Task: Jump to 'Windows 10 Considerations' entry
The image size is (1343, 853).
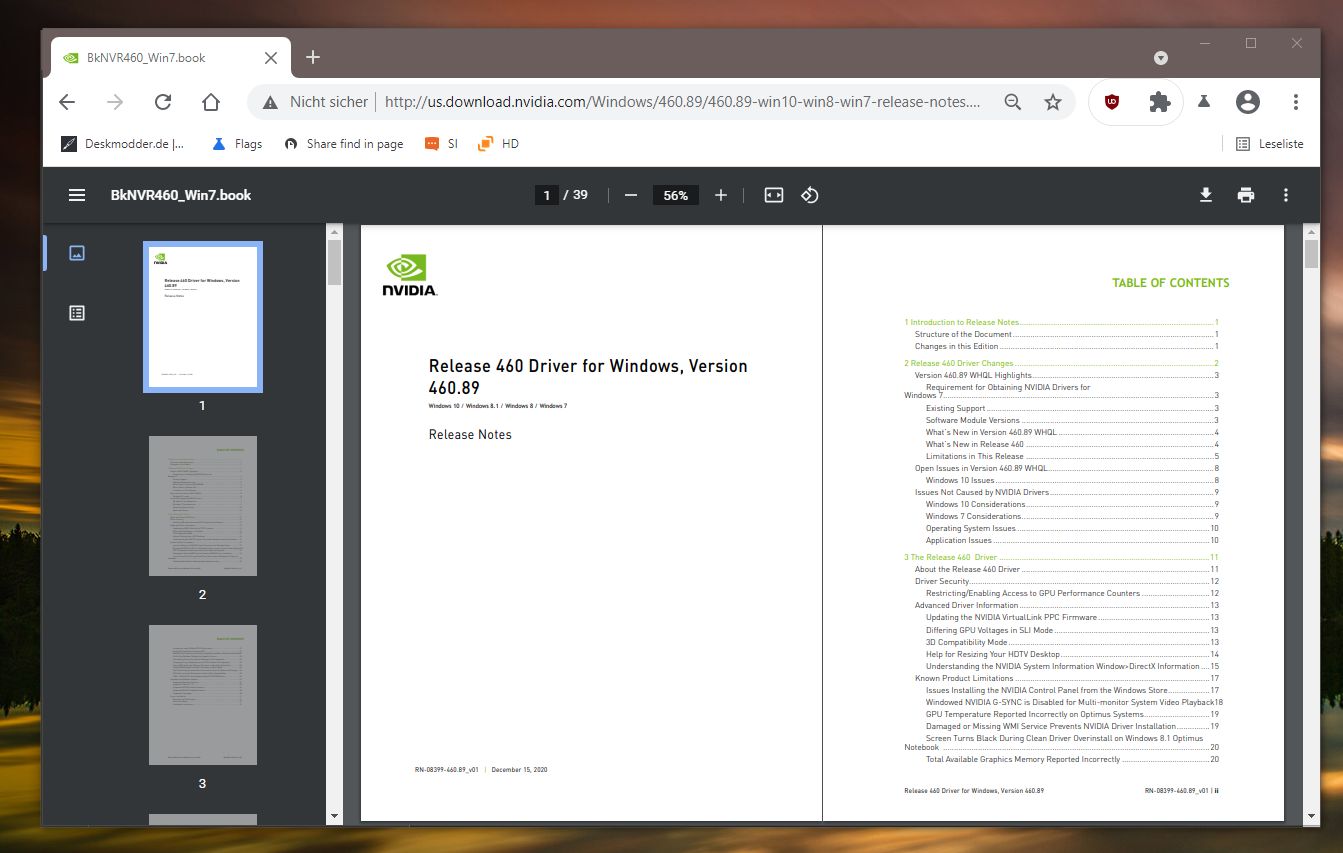Action: (x=1072, y=504)
